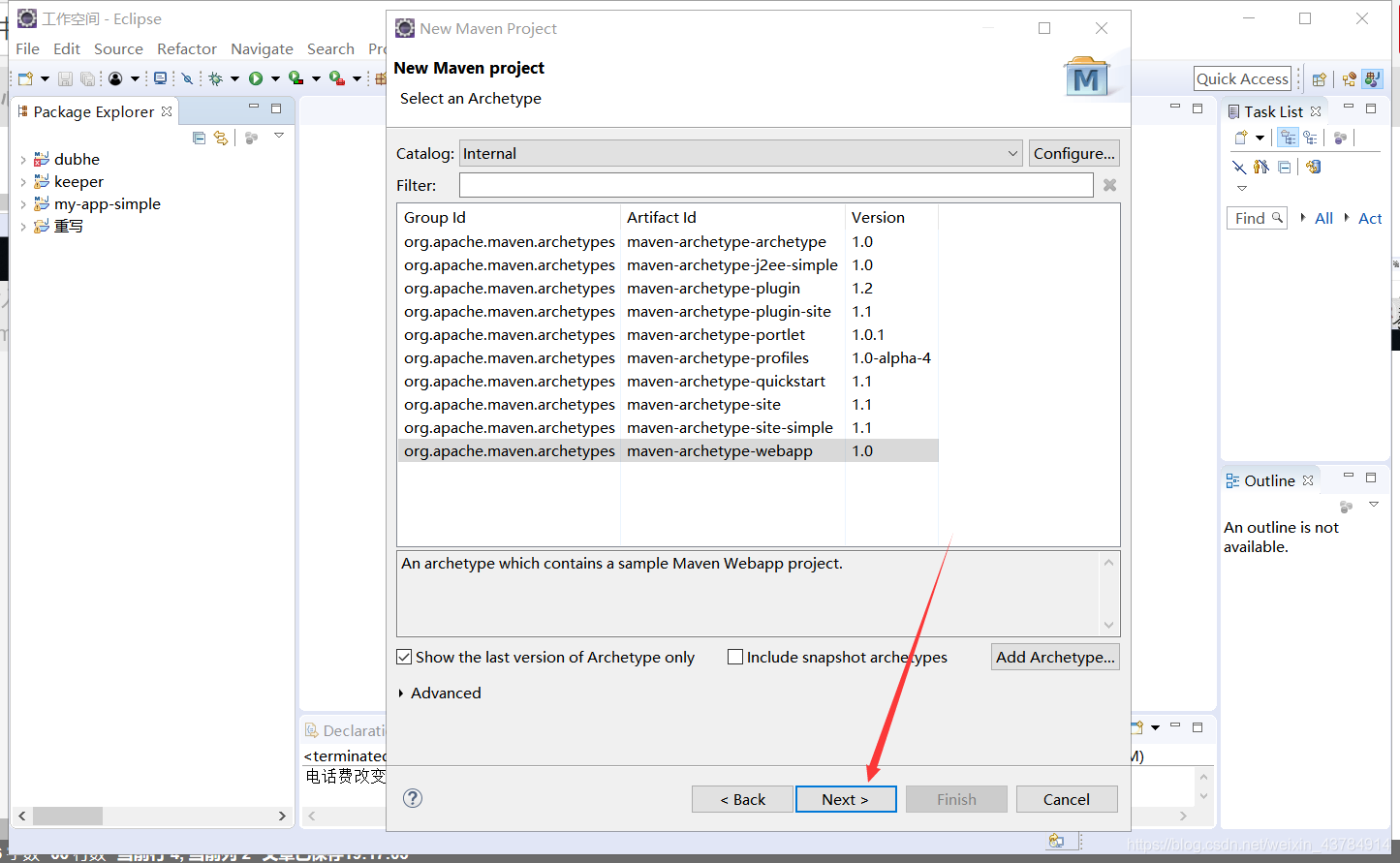
Task: Toggle Scheduled presentation in Task List
Action: (1310, 138)
